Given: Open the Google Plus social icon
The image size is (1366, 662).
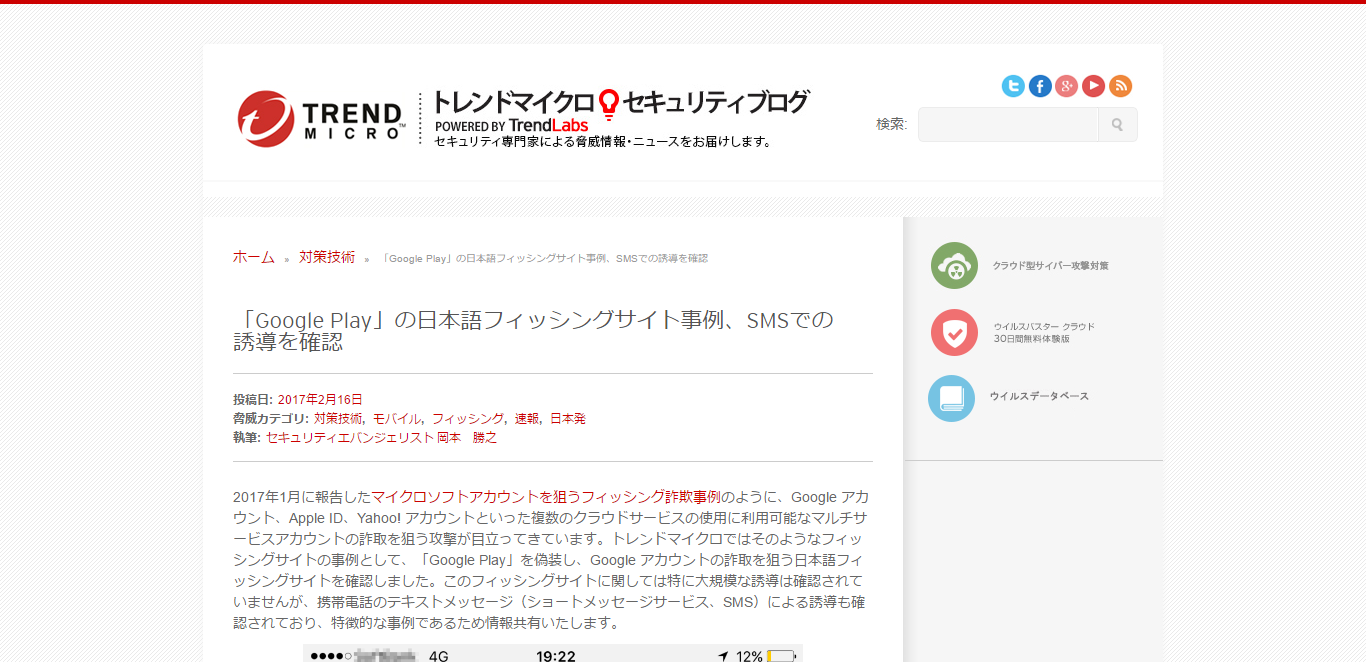Looking at the screenshot, I should point(1067,86).
